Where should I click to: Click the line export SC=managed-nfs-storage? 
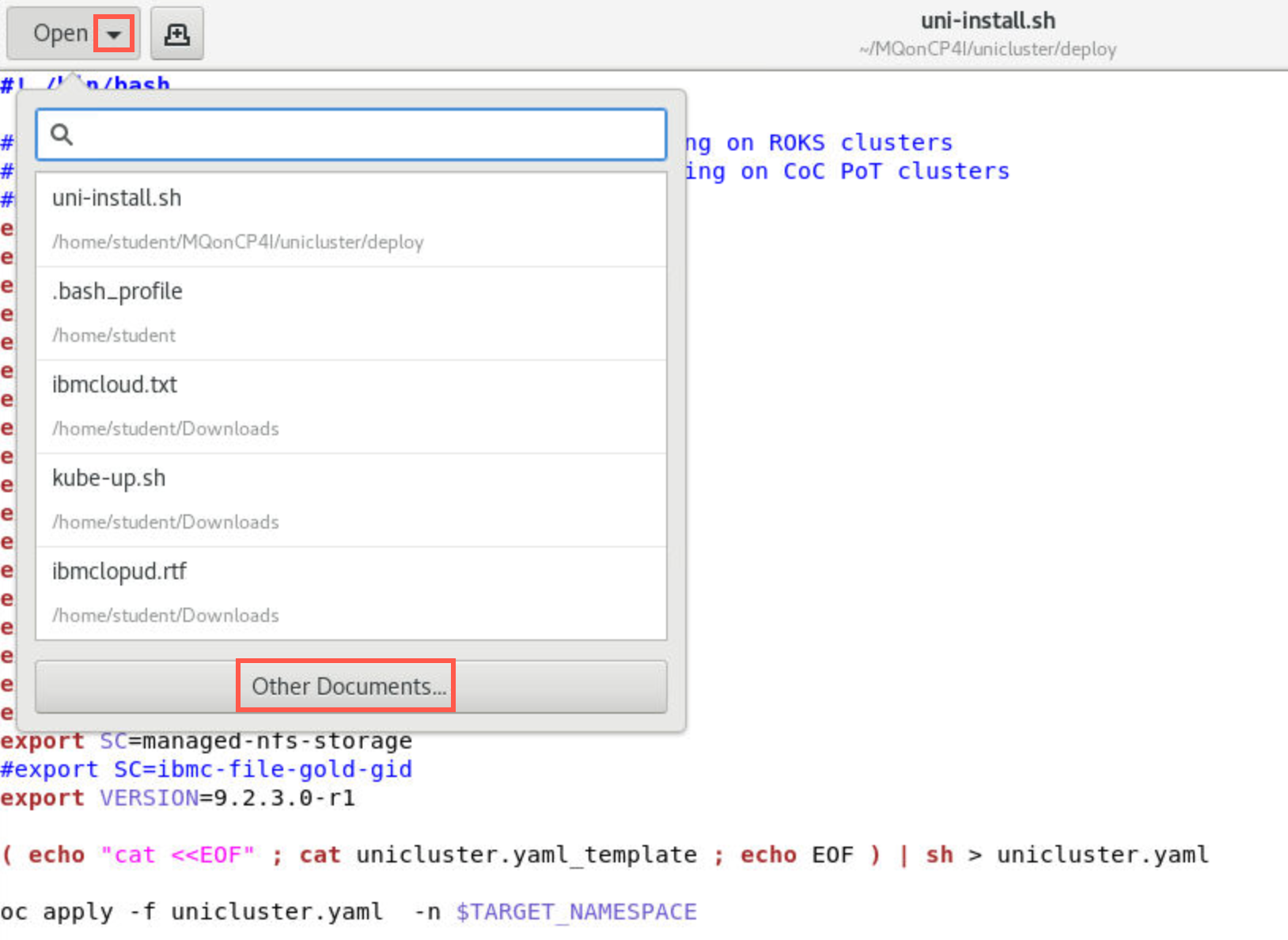(206, 741)
